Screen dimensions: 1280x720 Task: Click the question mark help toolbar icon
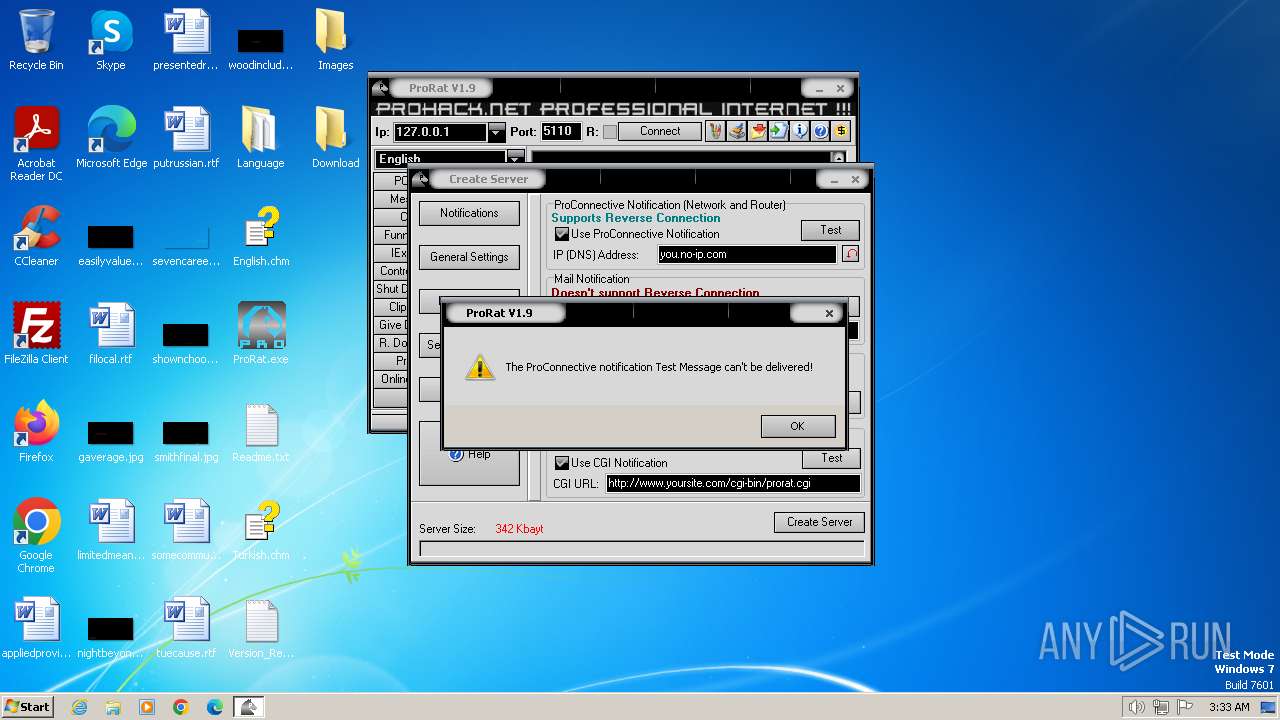(820, 131)
